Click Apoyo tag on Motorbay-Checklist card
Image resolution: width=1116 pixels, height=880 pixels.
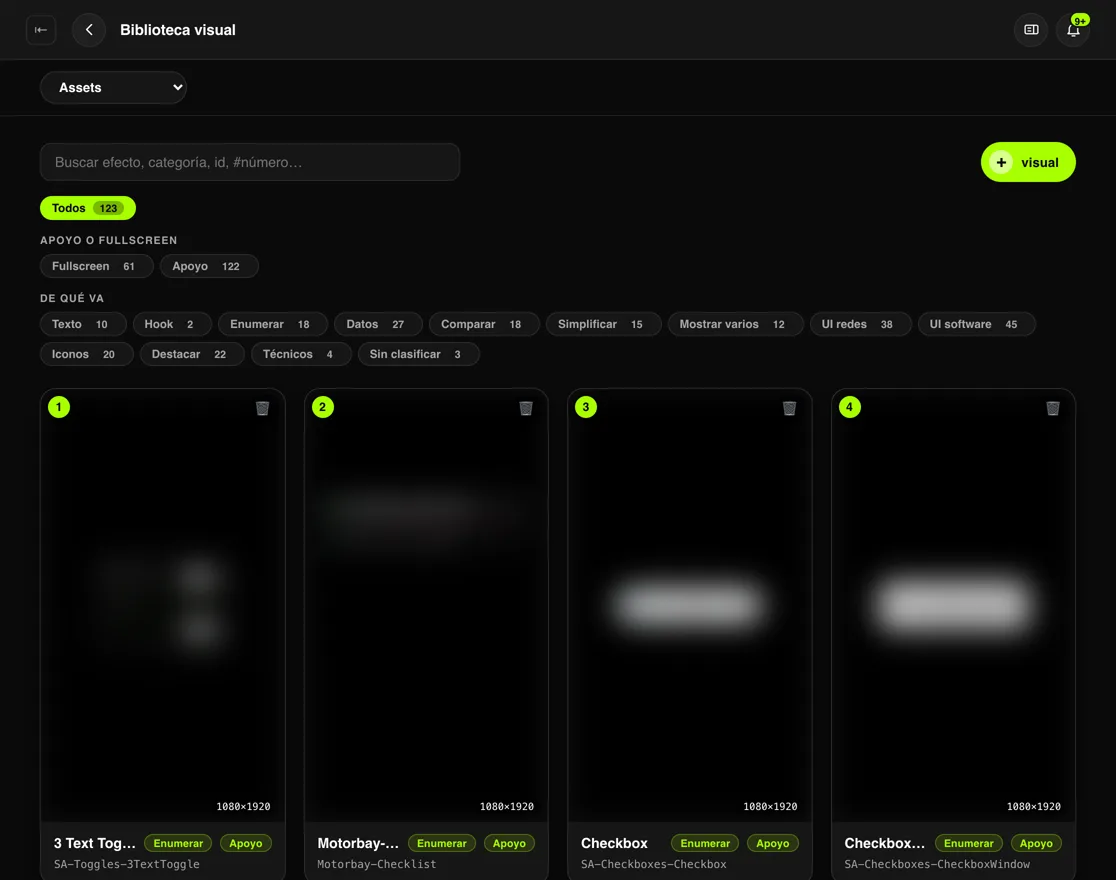pyautogui.click(x=509, y=843)
